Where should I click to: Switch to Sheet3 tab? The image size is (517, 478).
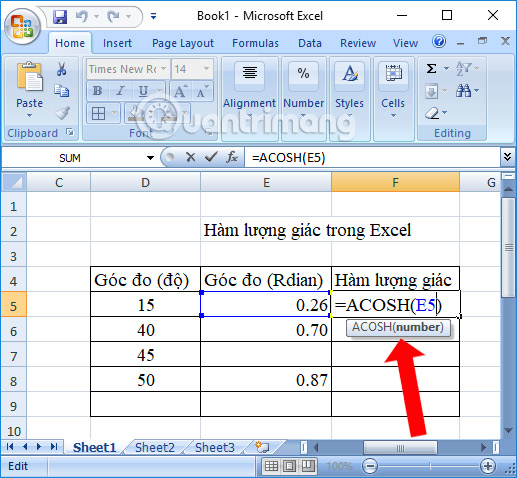[215, 447]
